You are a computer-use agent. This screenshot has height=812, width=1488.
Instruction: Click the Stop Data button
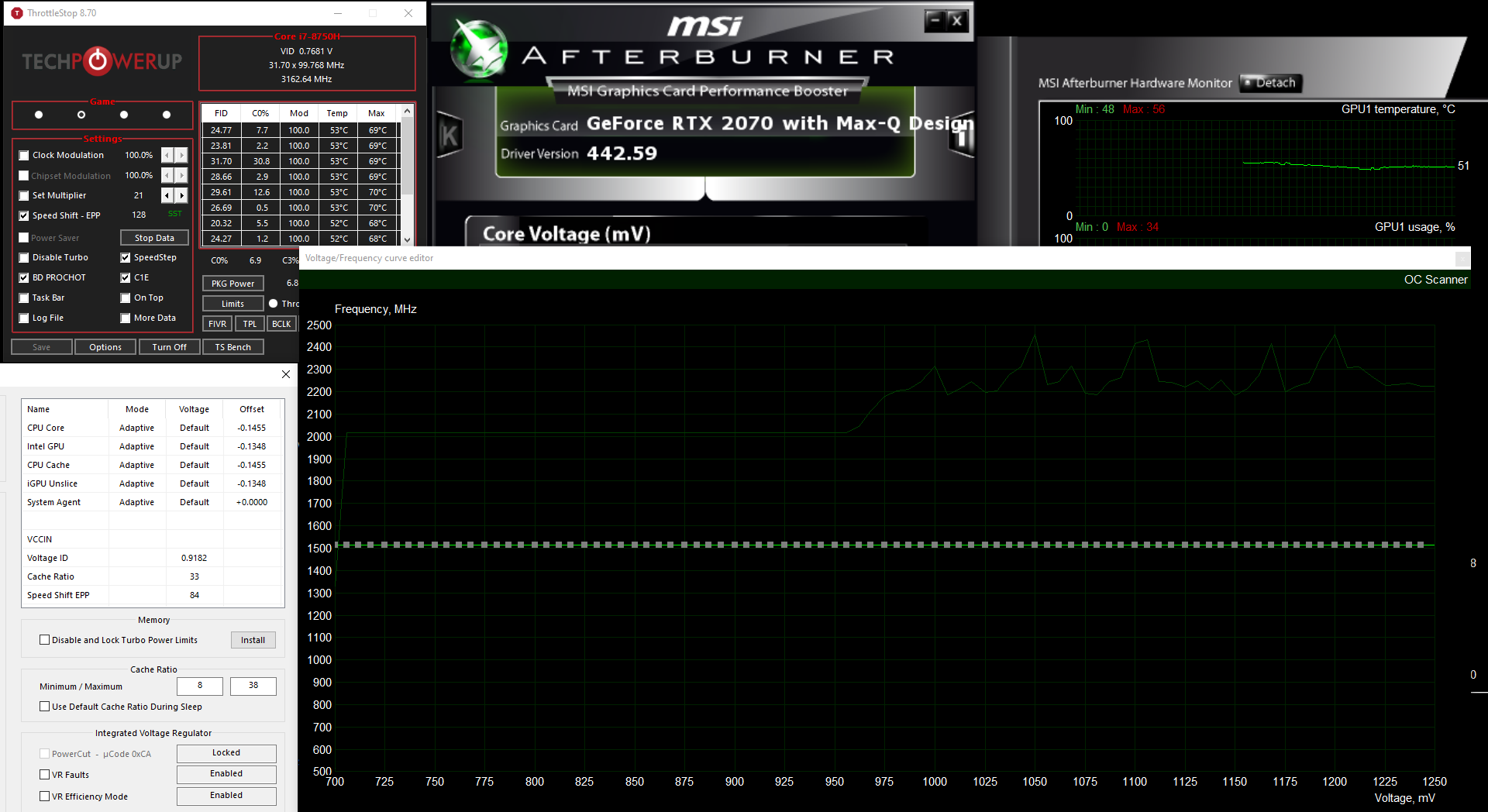click(154, 238)
